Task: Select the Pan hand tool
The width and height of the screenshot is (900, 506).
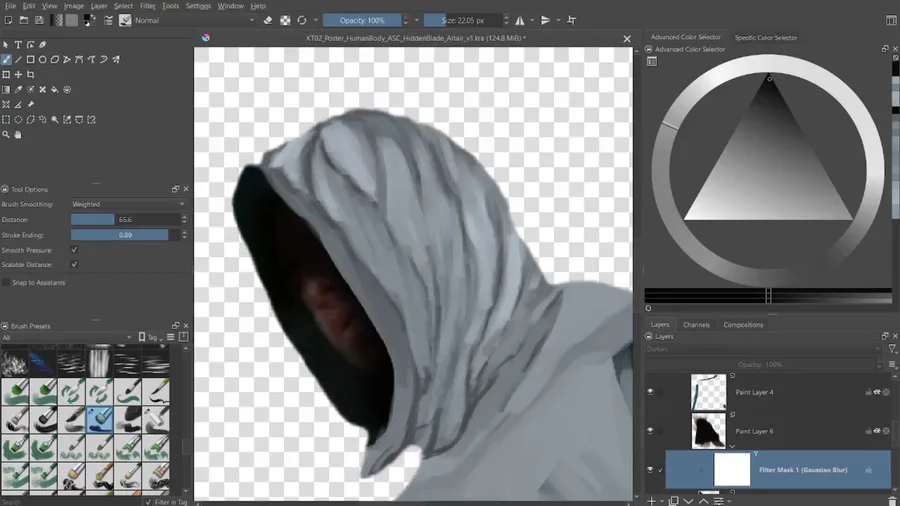Action: point(18,134)
